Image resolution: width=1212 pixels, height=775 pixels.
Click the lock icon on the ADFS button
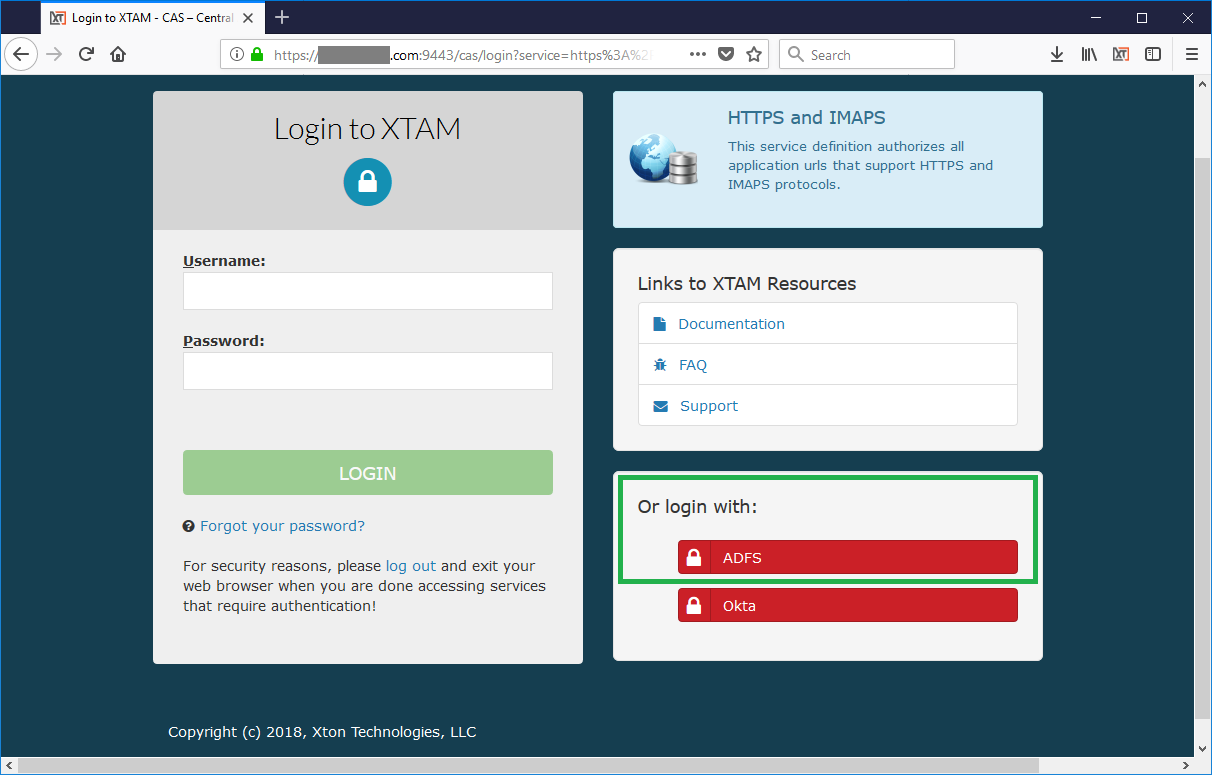coord(694,557)
